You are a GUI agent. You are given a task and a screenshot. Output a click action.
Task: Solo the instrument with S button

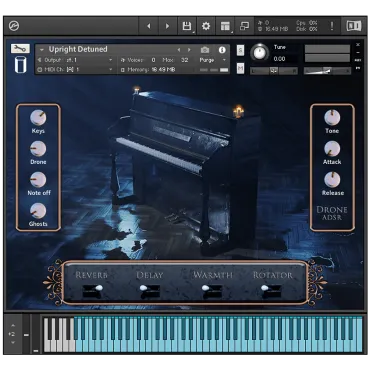point(240,51)
